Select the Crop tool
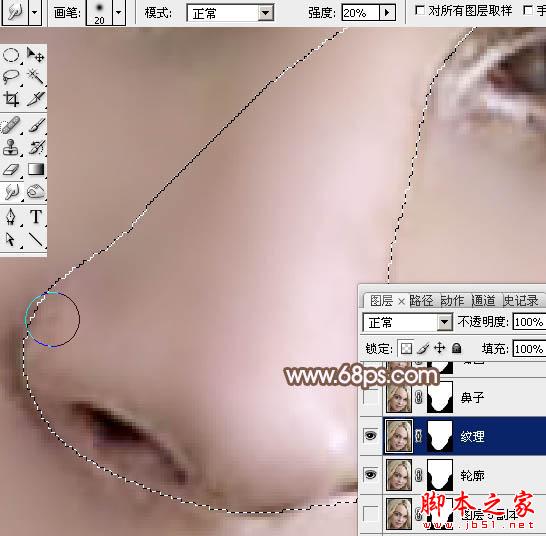 click(11, 99)
